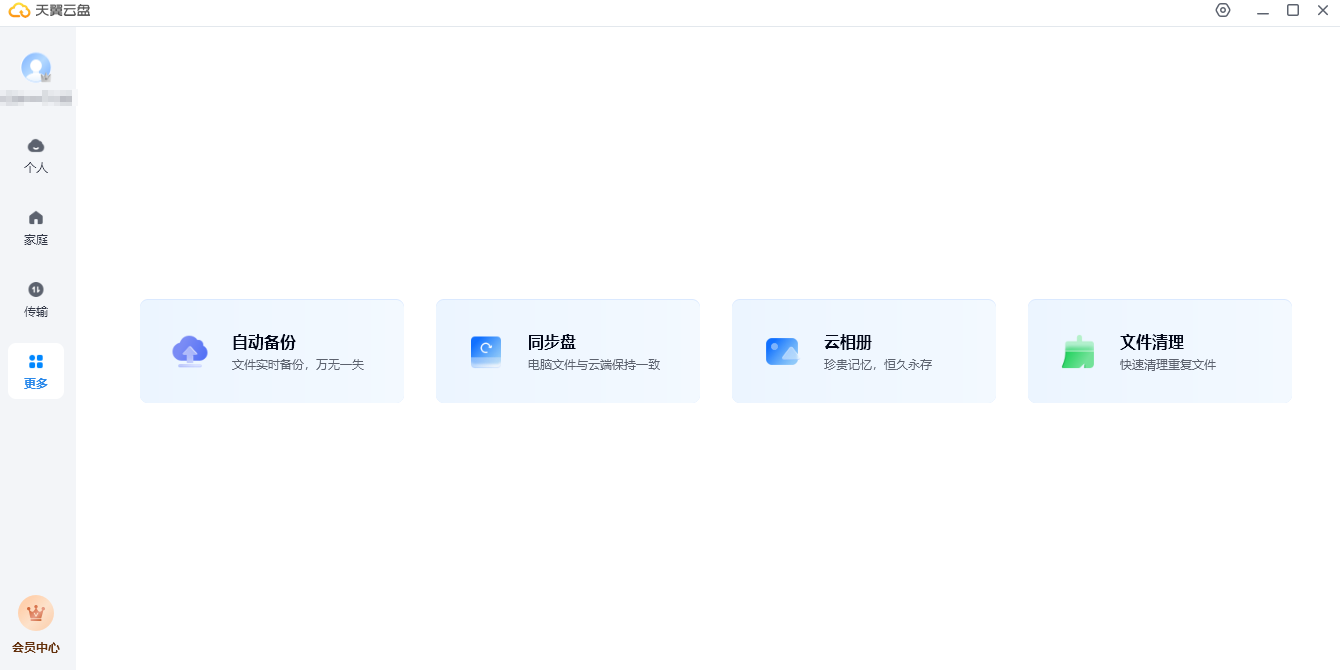This screenshot has width=1340, height=670.
Task: Click the blurred username under avatar
Action: pyautogui.click(x=36, y=98)
